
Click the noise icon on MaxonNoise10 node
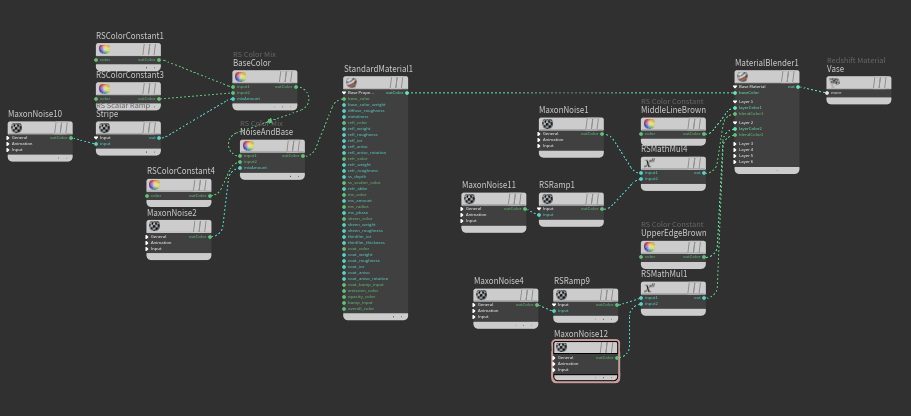[17, 127]
